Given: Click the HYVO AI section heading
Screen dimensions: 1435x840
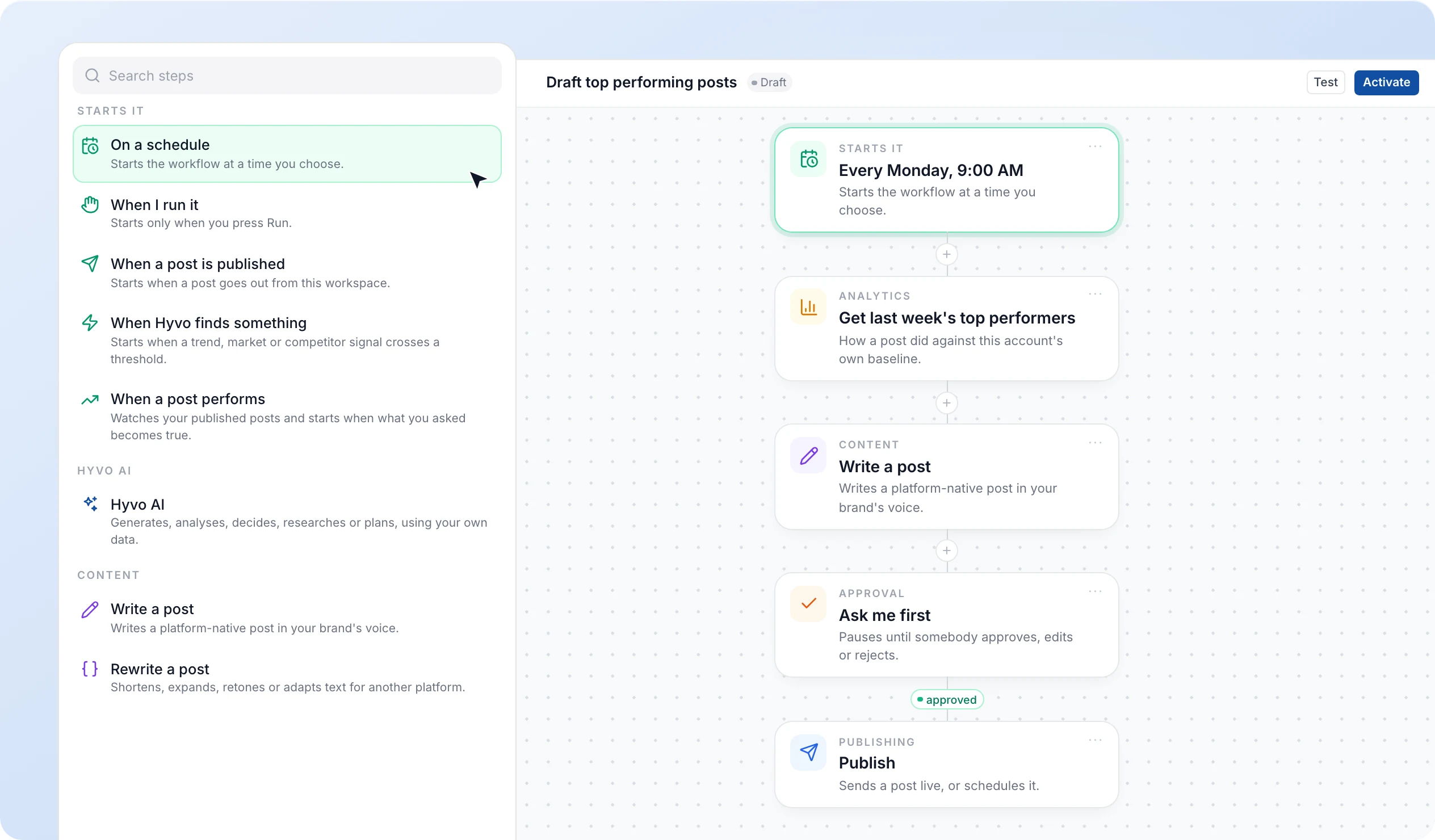Looking at the screenshot, I should (104, 471).
